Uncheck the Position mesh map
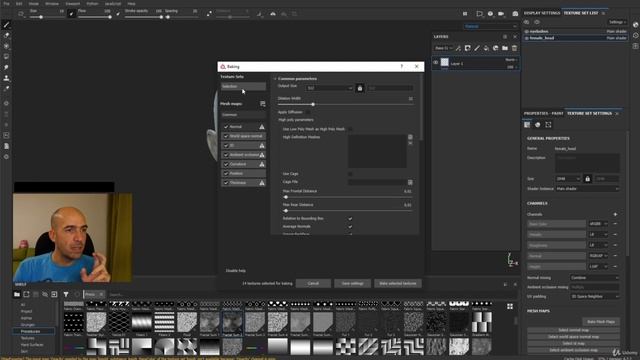This screenshot has height=360, width=640. (x=226, y=173)
